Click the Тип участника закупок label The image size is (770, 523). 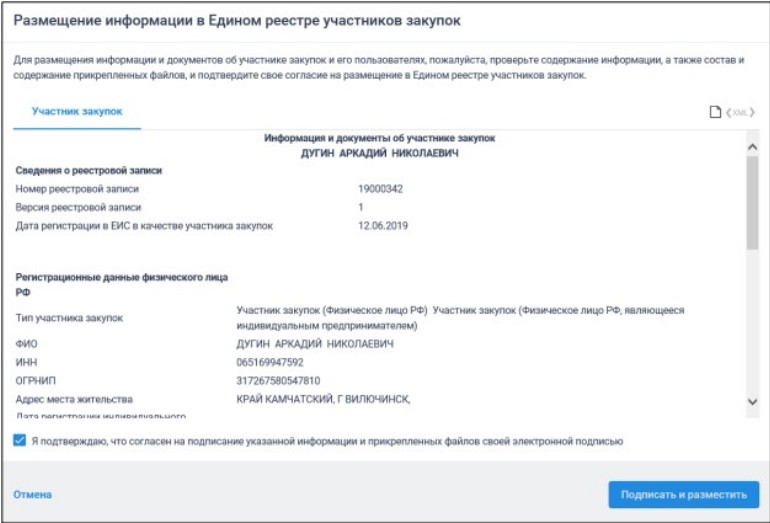[69, 318]
